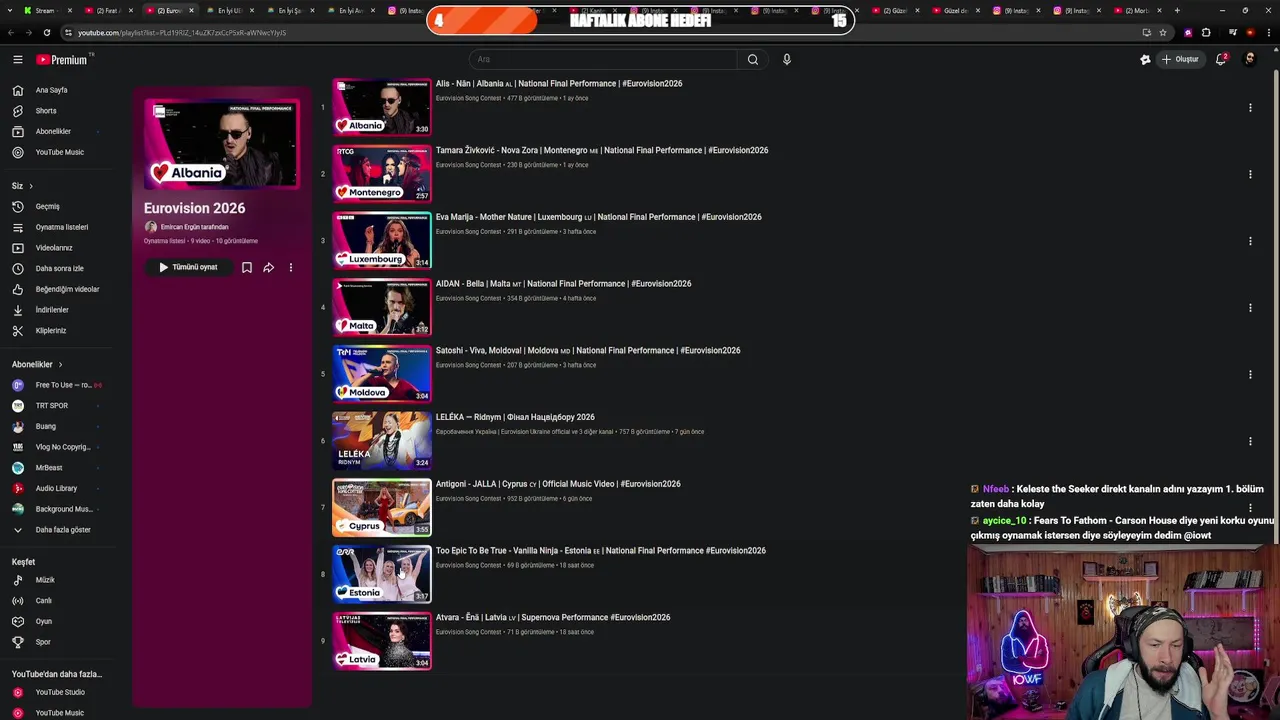Click the YouTube Premium logo
The image size is (1280, 720).
pos(62,60)
